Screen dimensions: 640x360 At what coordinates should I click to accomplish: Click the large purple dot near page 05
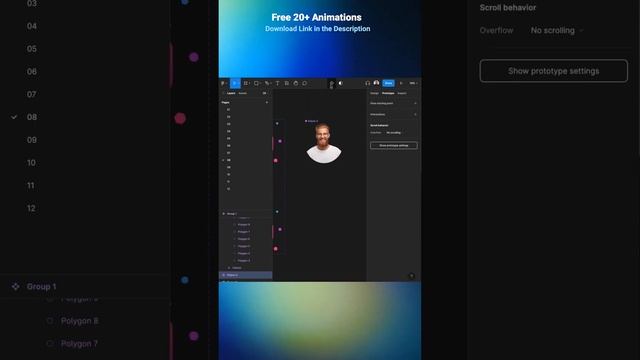click(194, 57)
